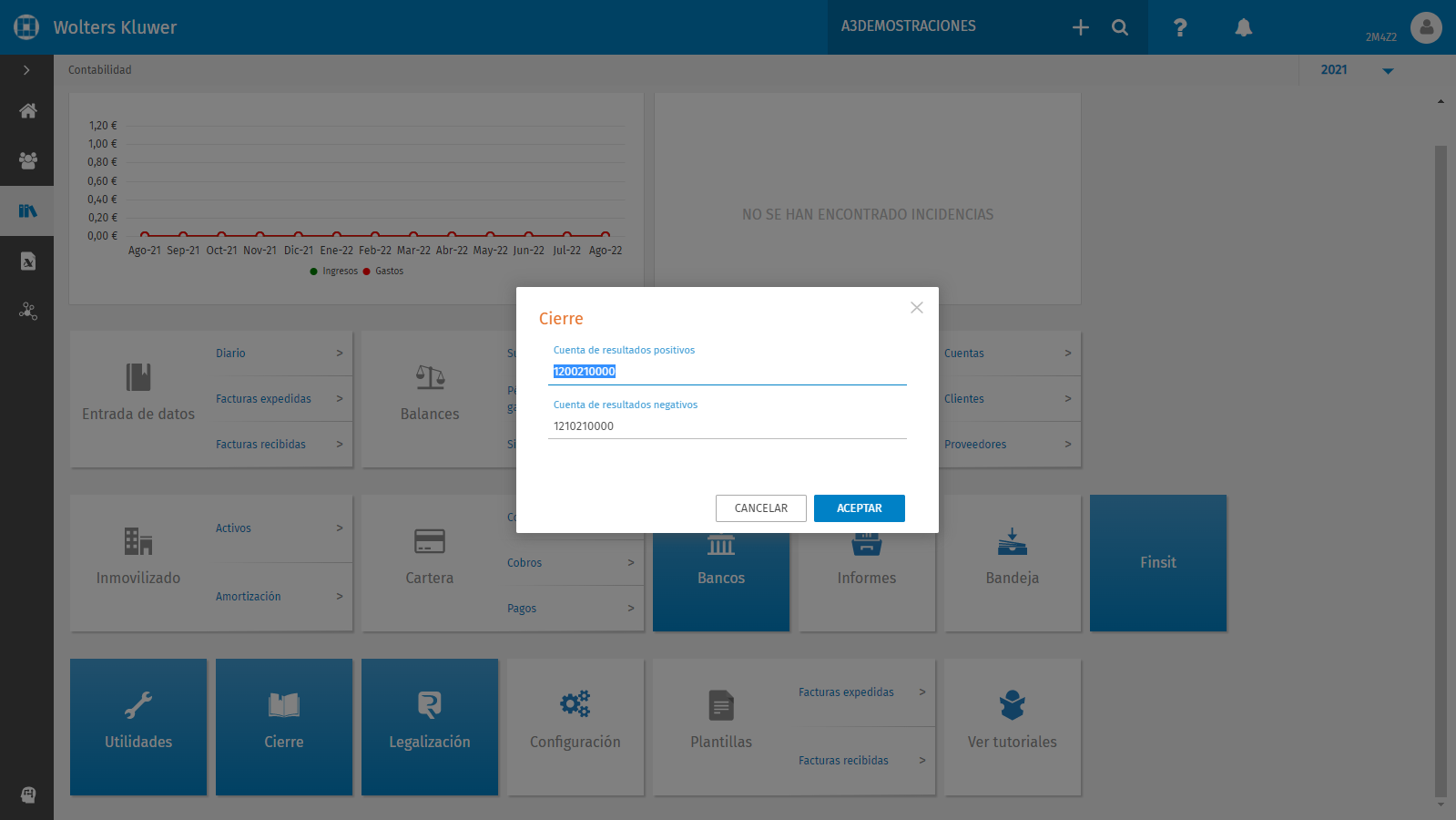Image resolution: width=1456 pixels, height=820 pixels.
Task: Expand the left sidebar chevron
Action: [26, 70]
